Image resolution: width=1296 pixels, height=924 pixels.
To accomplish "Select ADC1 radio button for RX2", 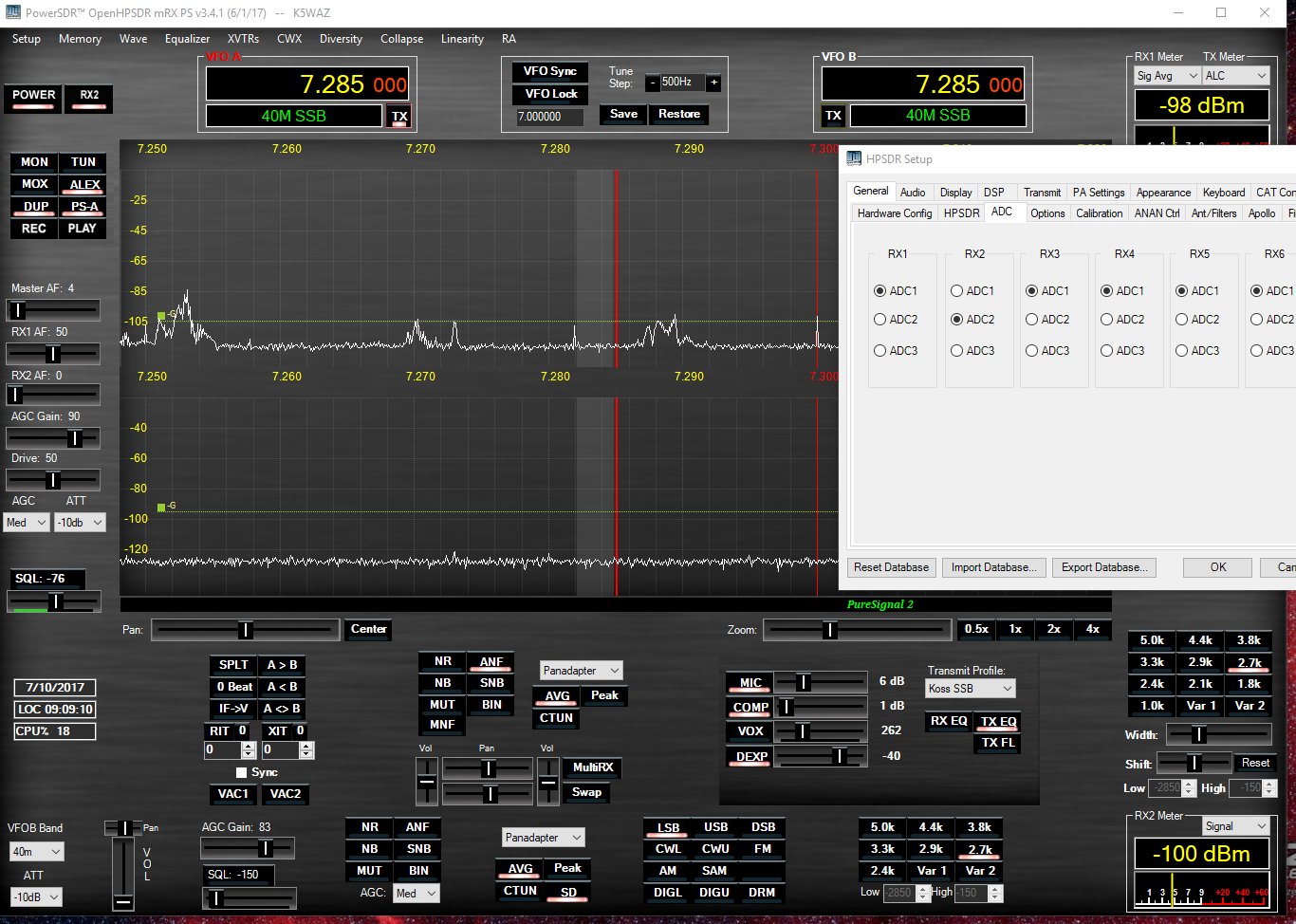I will pyautogui.click(x=957, y=291).
